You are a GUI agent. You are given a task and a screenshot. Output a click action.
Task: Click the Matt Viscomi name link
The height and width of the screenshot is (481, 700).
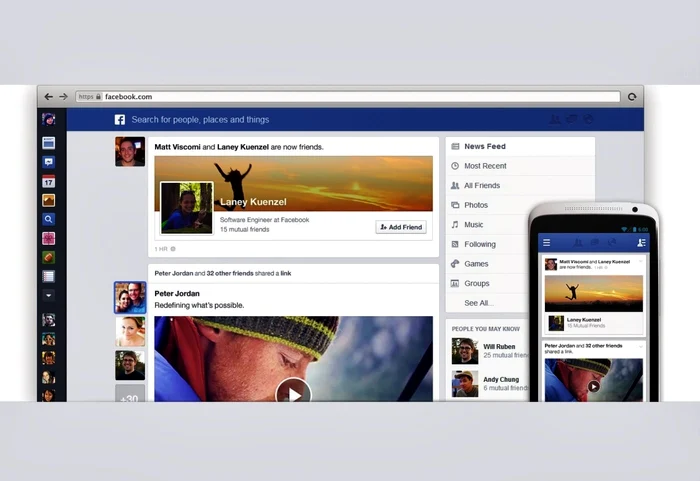(177, 147)
